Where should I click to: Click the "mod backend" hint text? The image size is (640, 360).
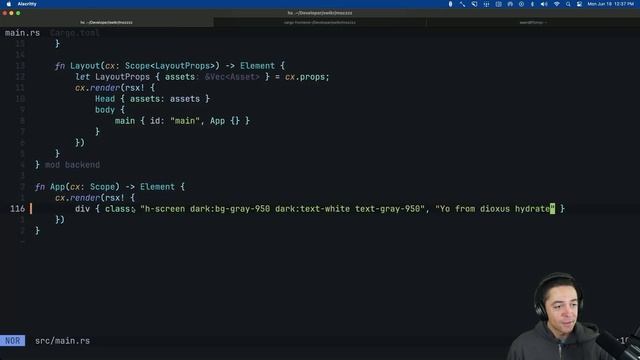72,165
